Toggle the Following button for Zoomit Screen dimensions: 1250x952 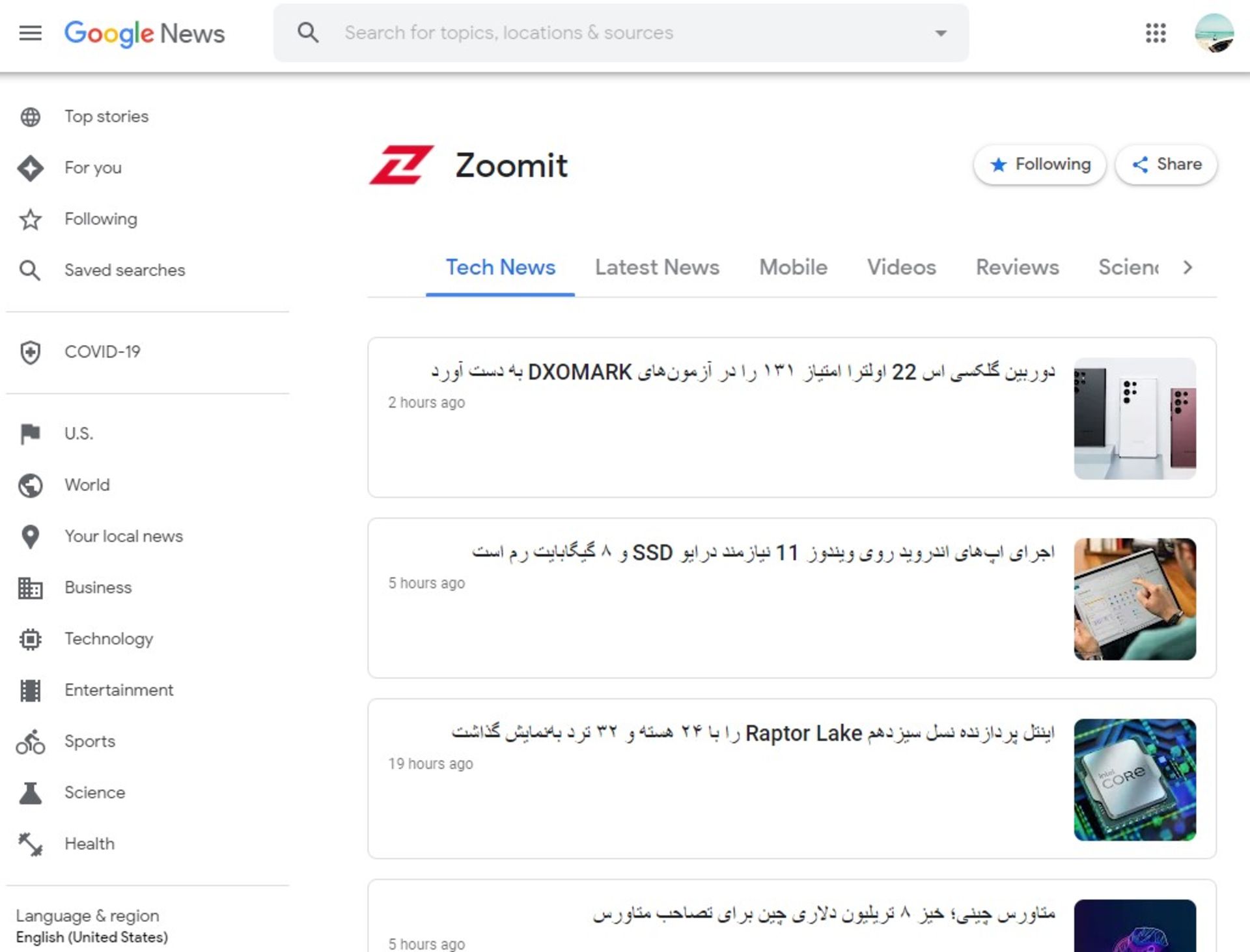click(x=1040, y=164)
